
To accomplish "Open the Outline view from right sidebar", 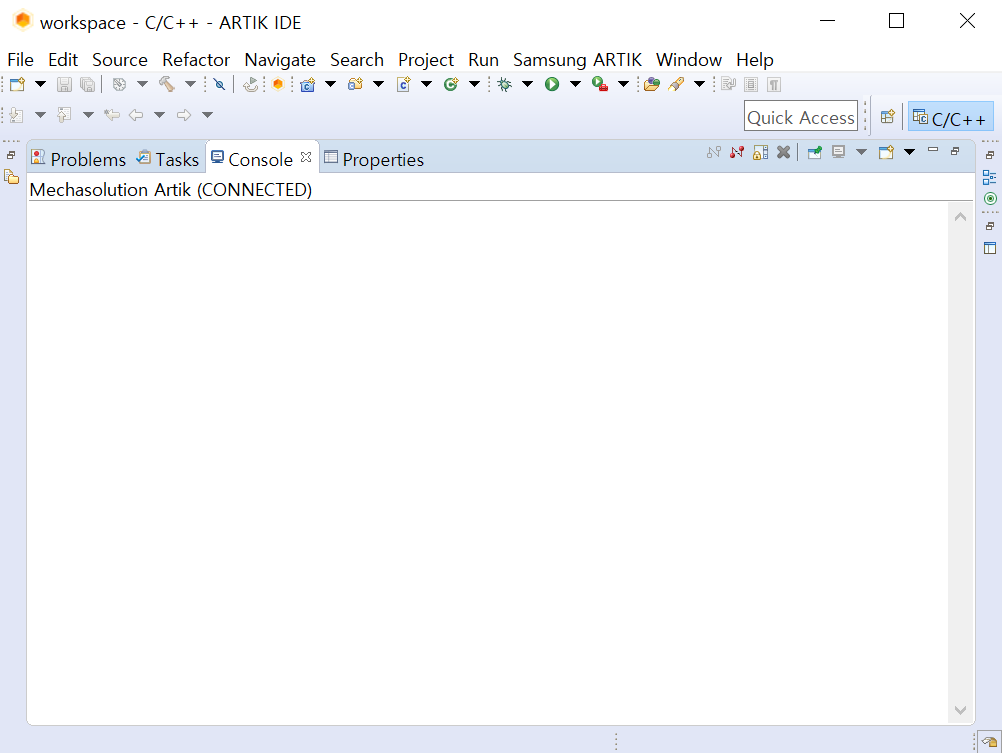I will tap(989, 177).
